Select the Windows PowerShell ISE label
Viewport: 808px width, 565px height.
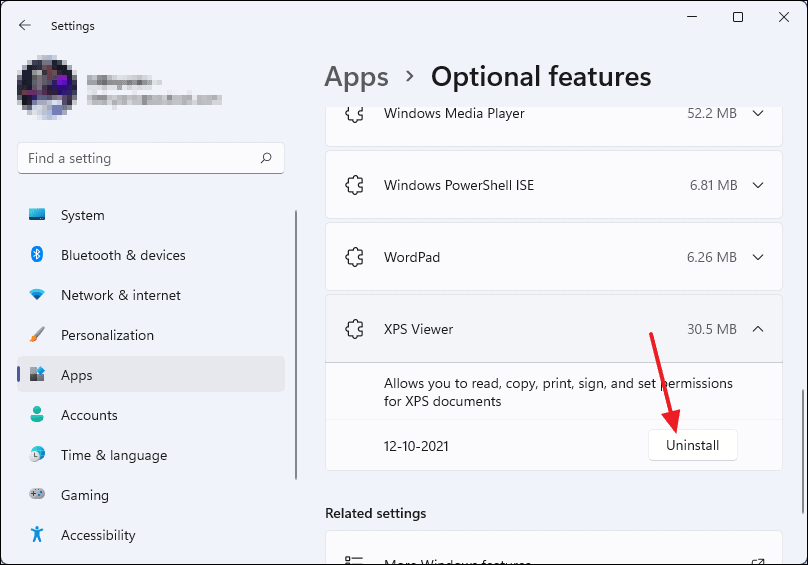coord(459,185)
